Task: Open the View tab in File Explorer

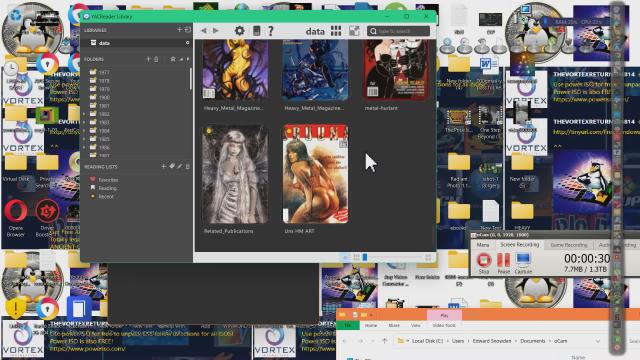Action: [x=416, y=326]
